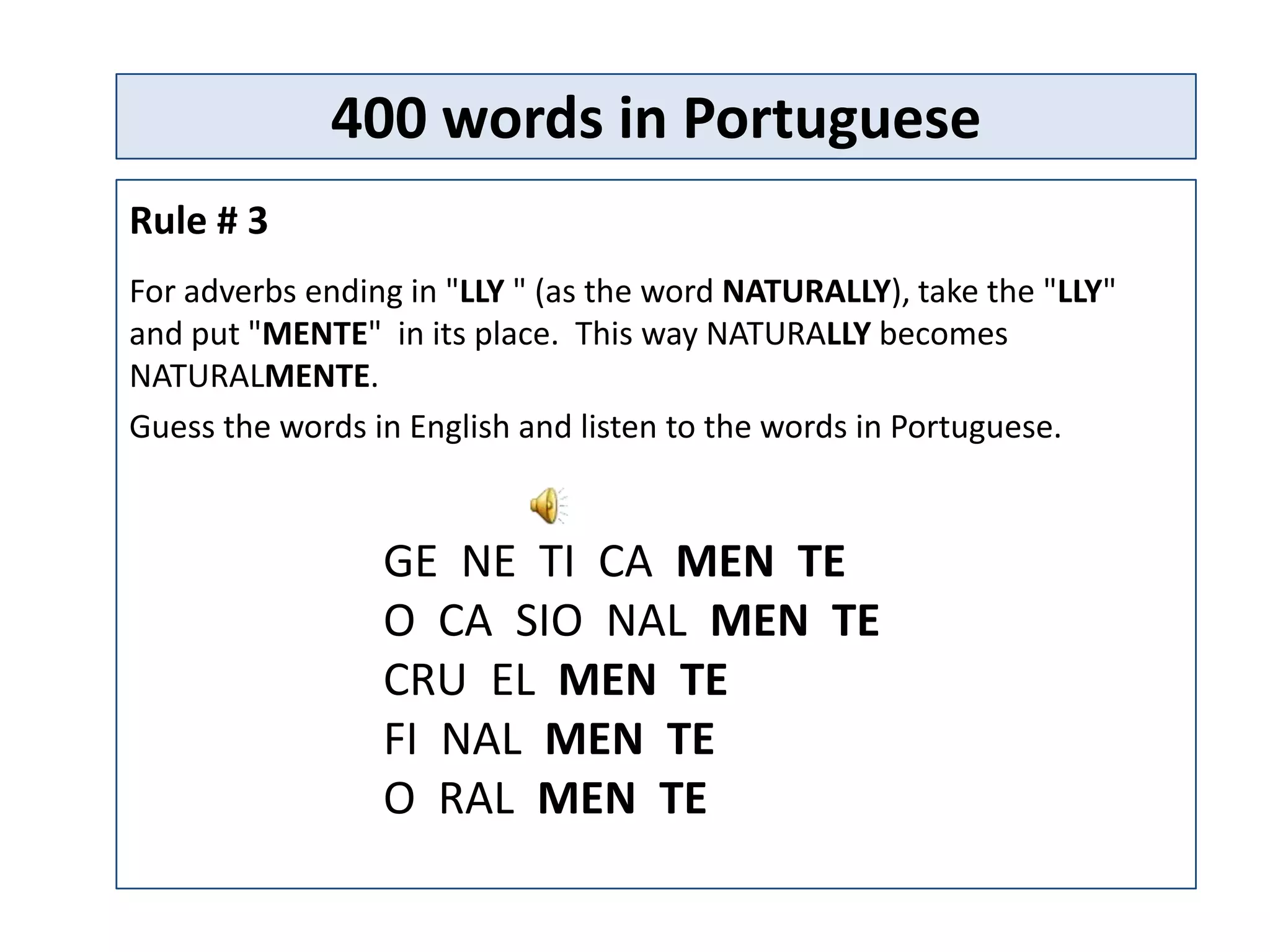Click the '400 words in Portuguese' title
The image size is (1270, 952).
(x=655, y=118)
